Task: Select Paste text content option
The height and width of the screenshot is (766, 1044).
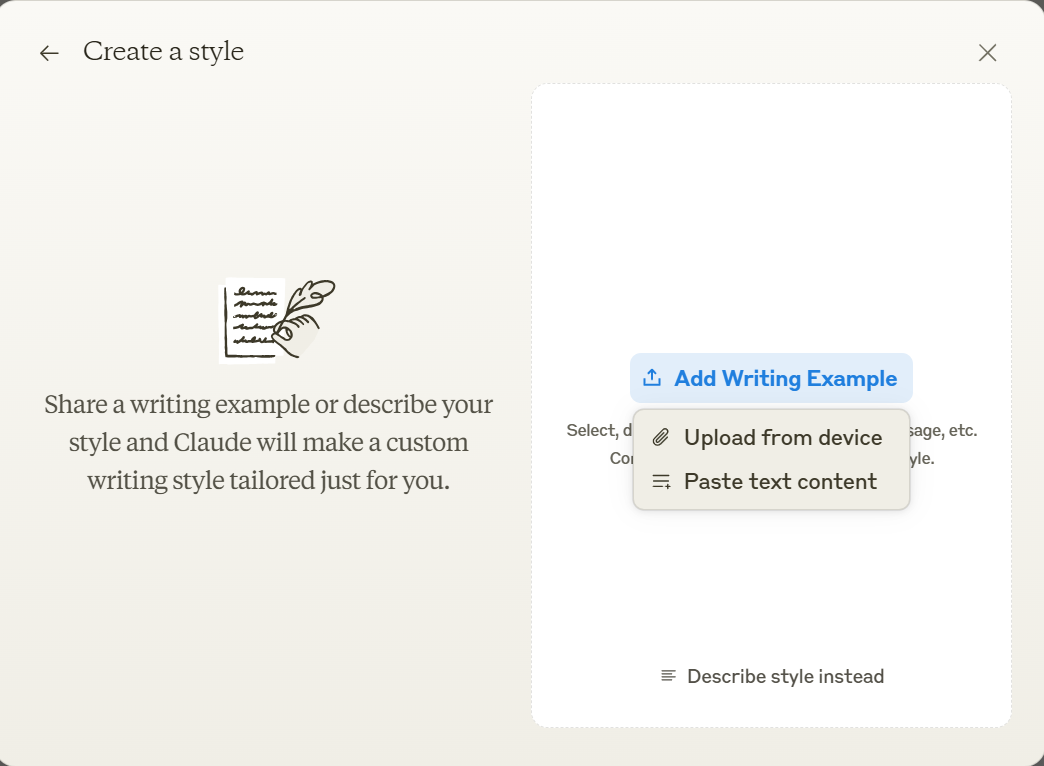Action: [771, 482]
